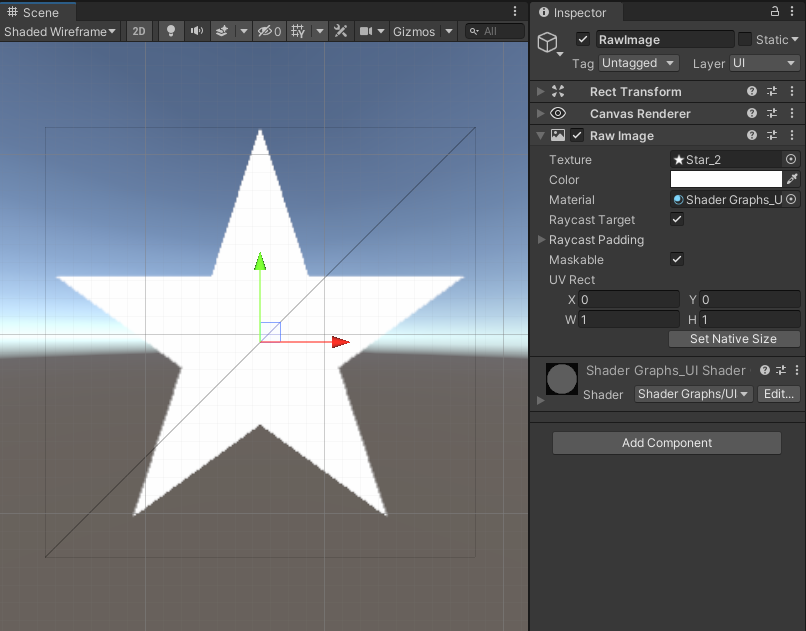The width and height of the screenshot is (806, 631).
Task: Click the component tools icon in the toolbar
Action: click(340, 31)
